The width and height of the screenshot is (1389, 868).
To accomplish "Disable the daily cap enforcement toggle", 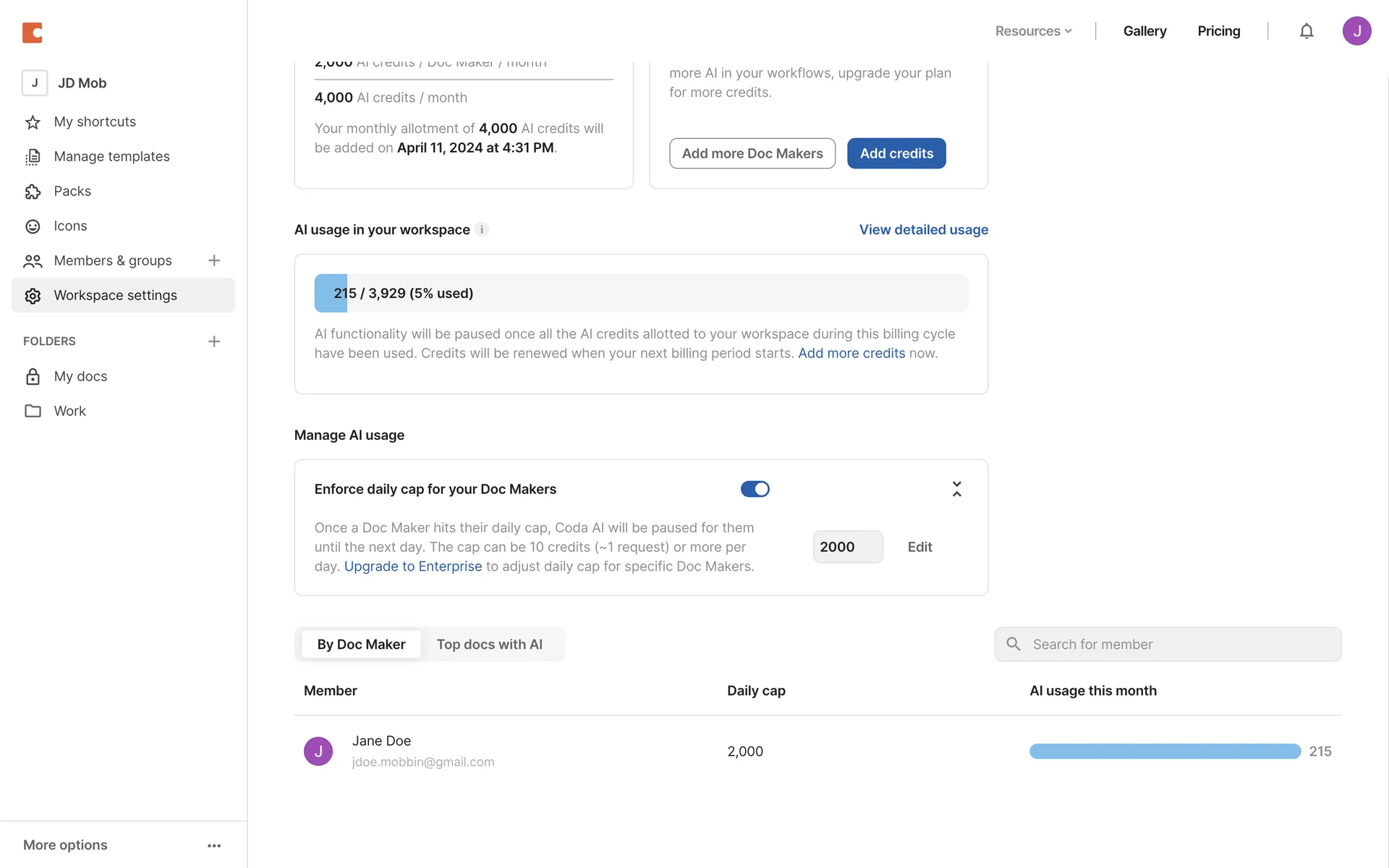I will point(755,489).
